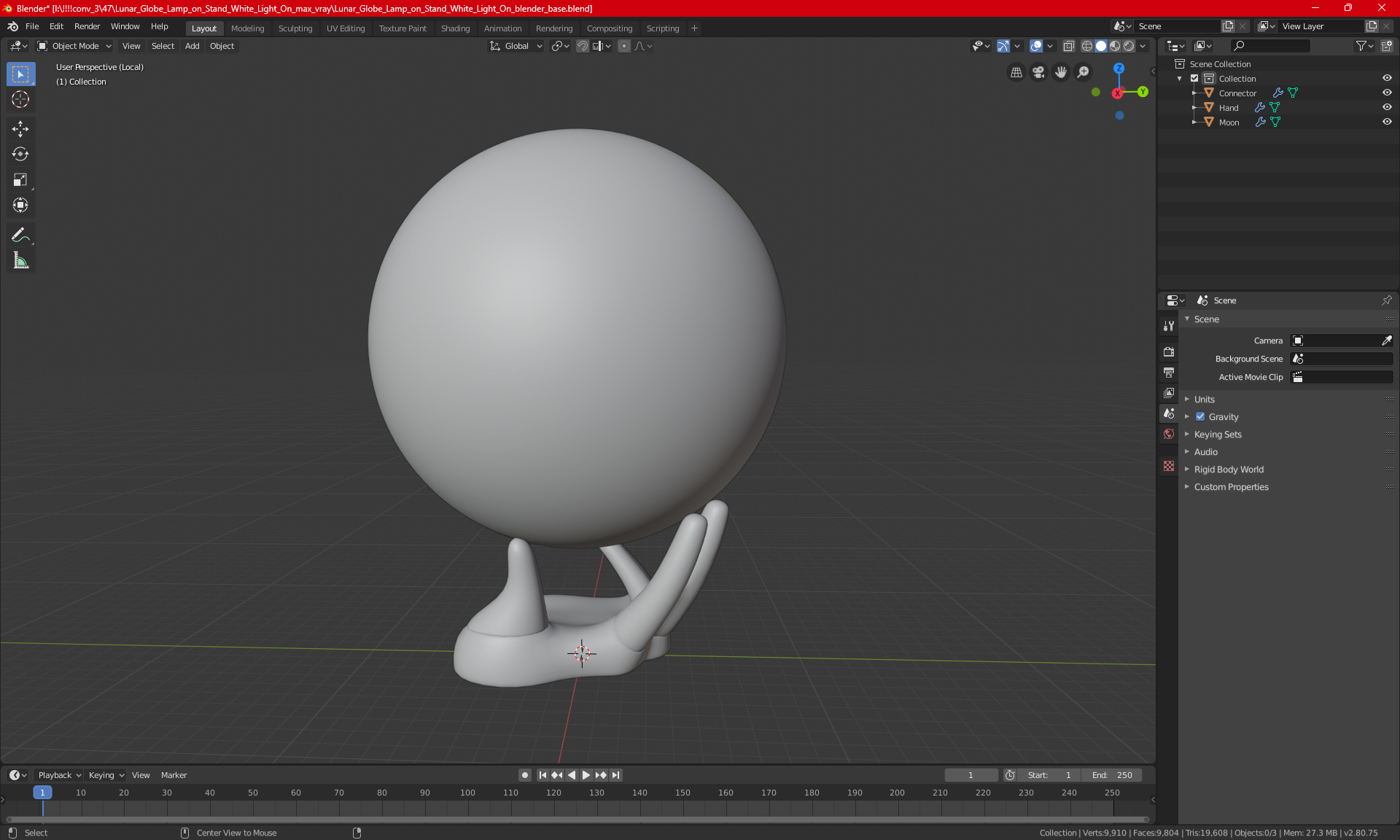The image size is (1400, 840).
Task: Toggle viewport overlays
Action: (1036, 46)
